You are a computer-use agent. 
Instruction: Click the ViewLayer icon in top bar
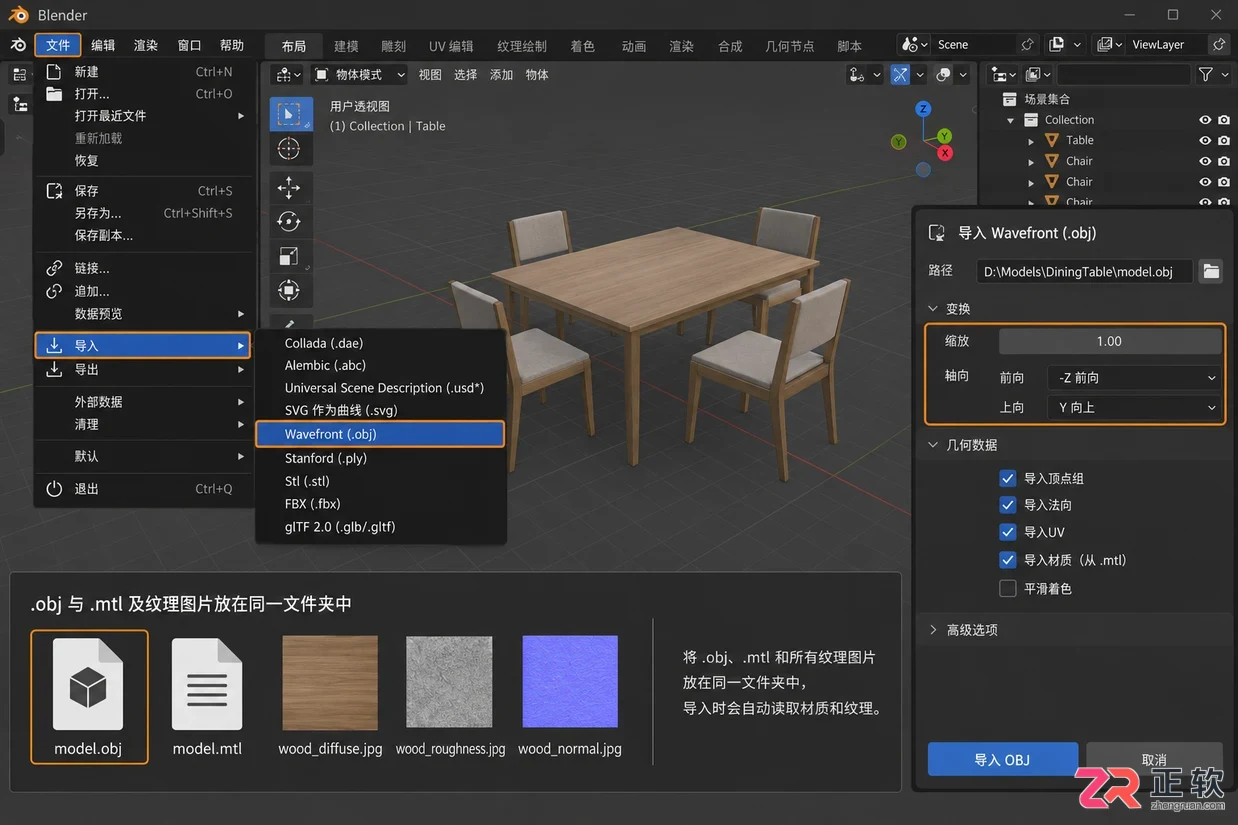1105,45
